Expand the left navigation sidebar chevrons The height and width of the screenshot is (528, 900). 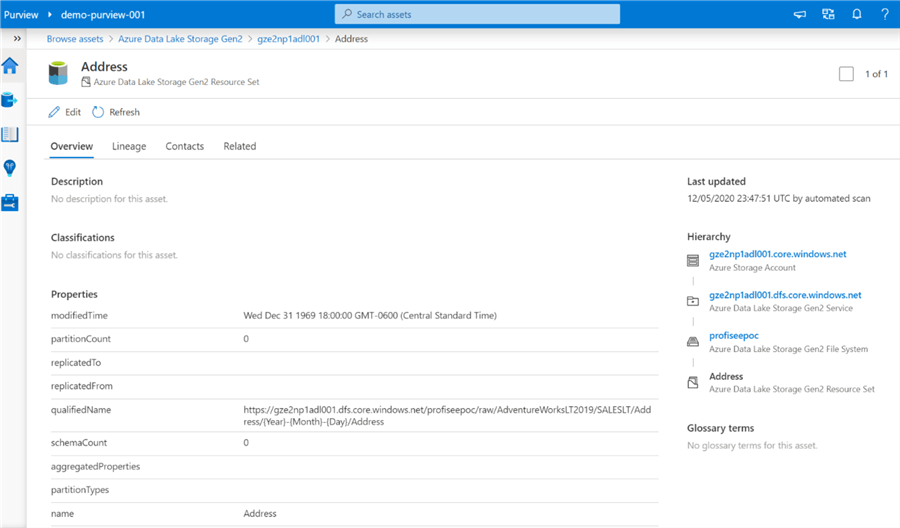pyautogui.click(x=17, y=38)
